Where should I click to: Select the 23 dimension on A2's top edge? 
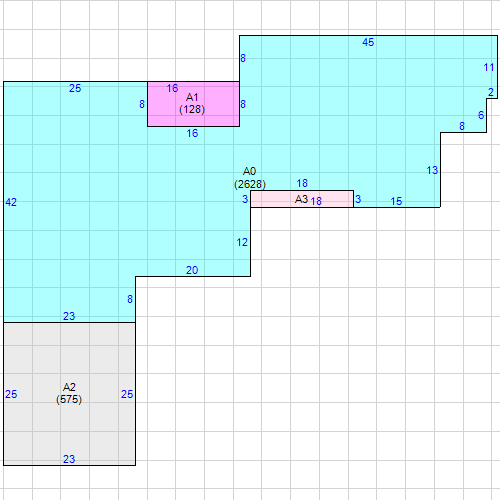(69, 316)
